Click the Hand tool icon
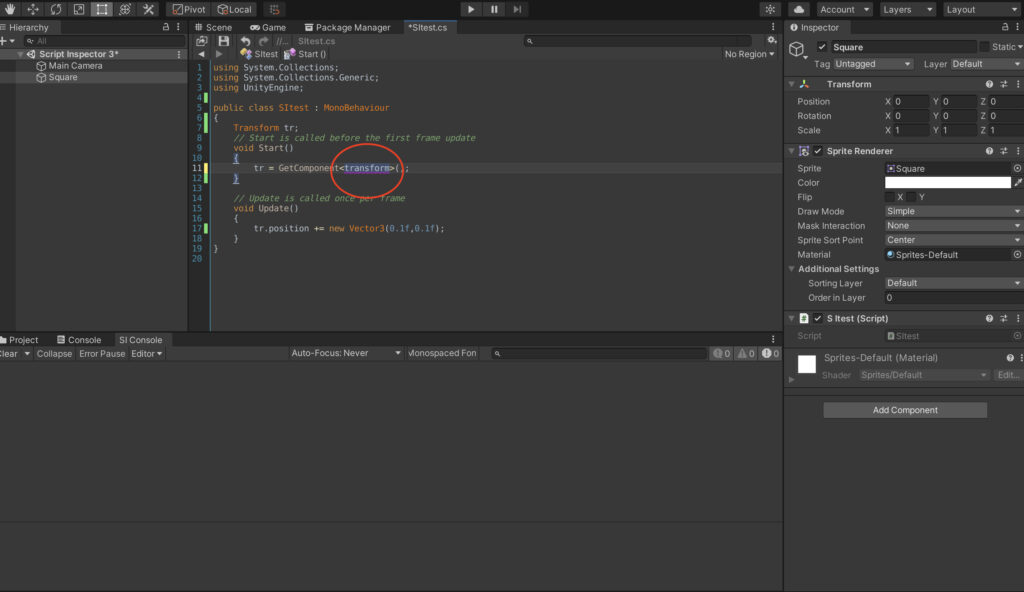This screenshot has height=592, width=1024. 9,9
